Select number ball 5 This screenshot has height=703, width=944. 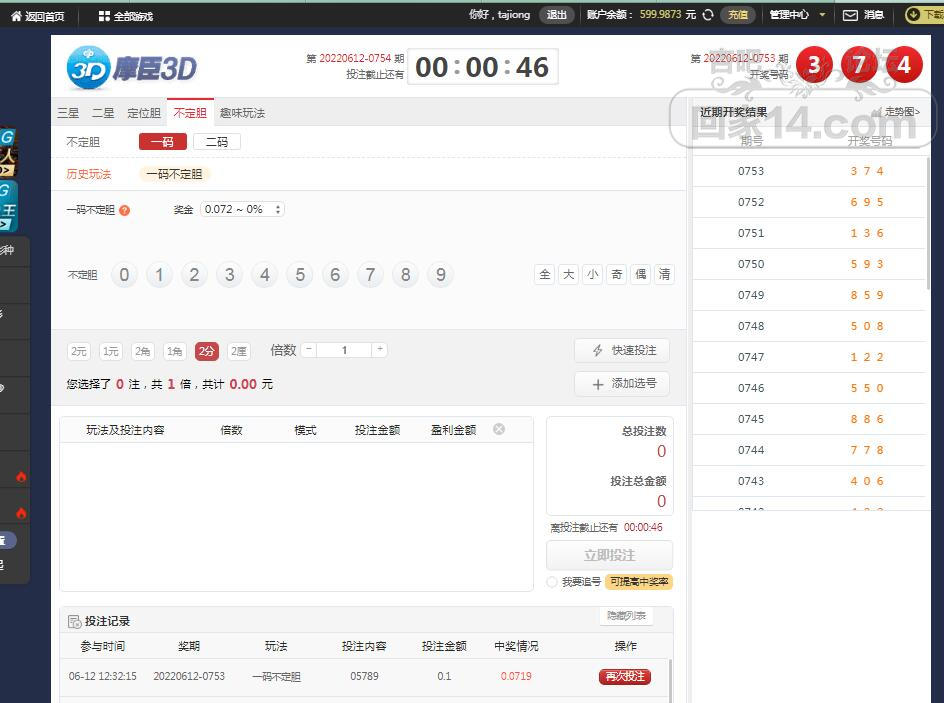[x=300, y=275]
